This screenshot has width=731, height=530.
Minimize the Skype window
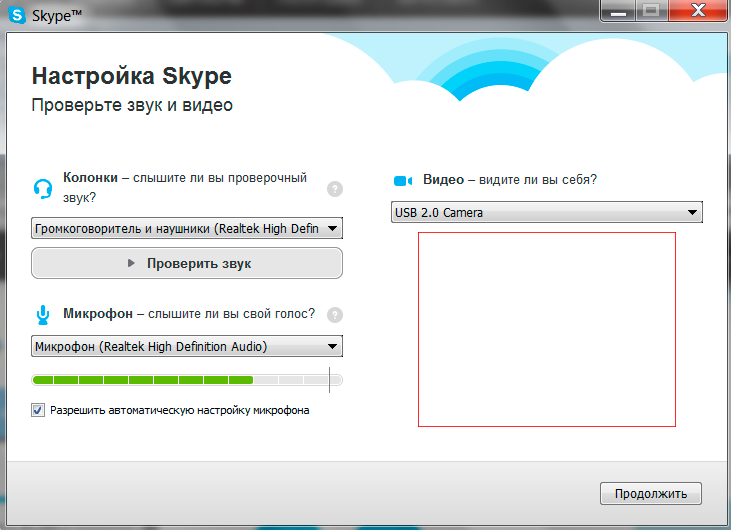pyautogui.click(x=618, y=11)
